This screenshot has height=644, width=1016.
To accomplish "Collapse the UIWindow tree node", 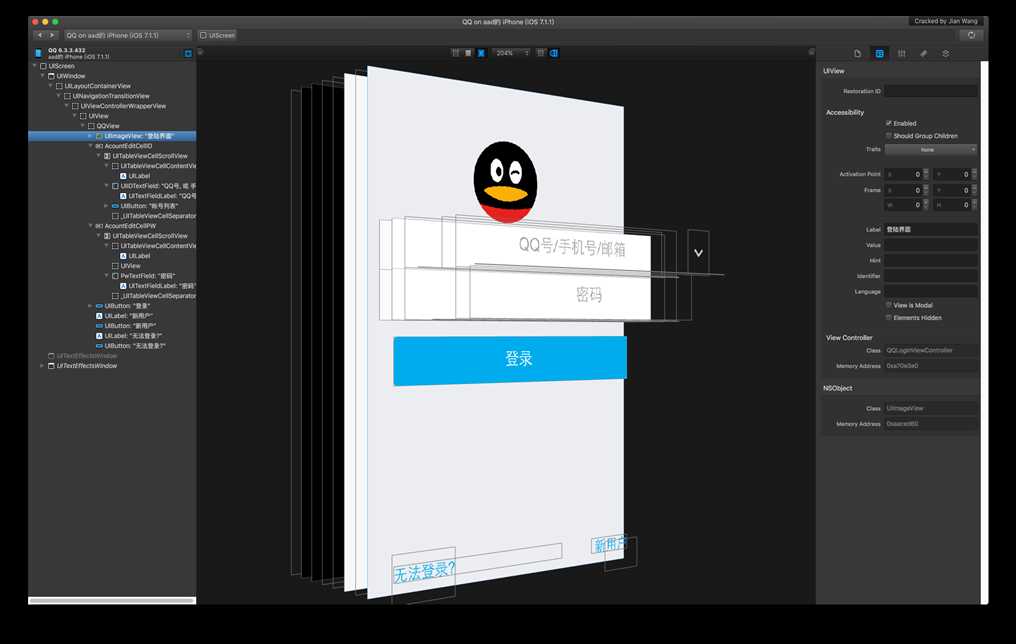I will point(42,76).
